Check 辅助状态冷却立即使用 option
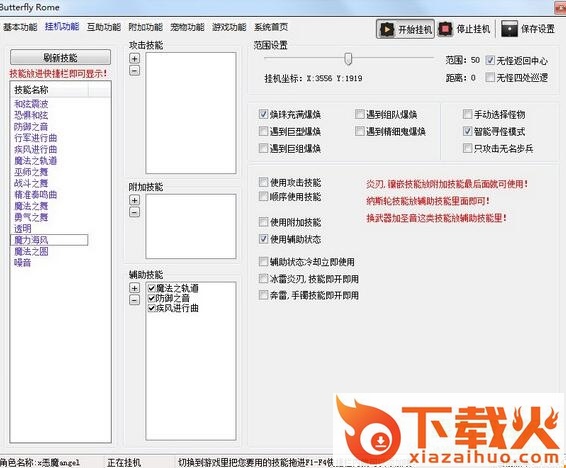The image size is (566, 468). tap(263, 262)
